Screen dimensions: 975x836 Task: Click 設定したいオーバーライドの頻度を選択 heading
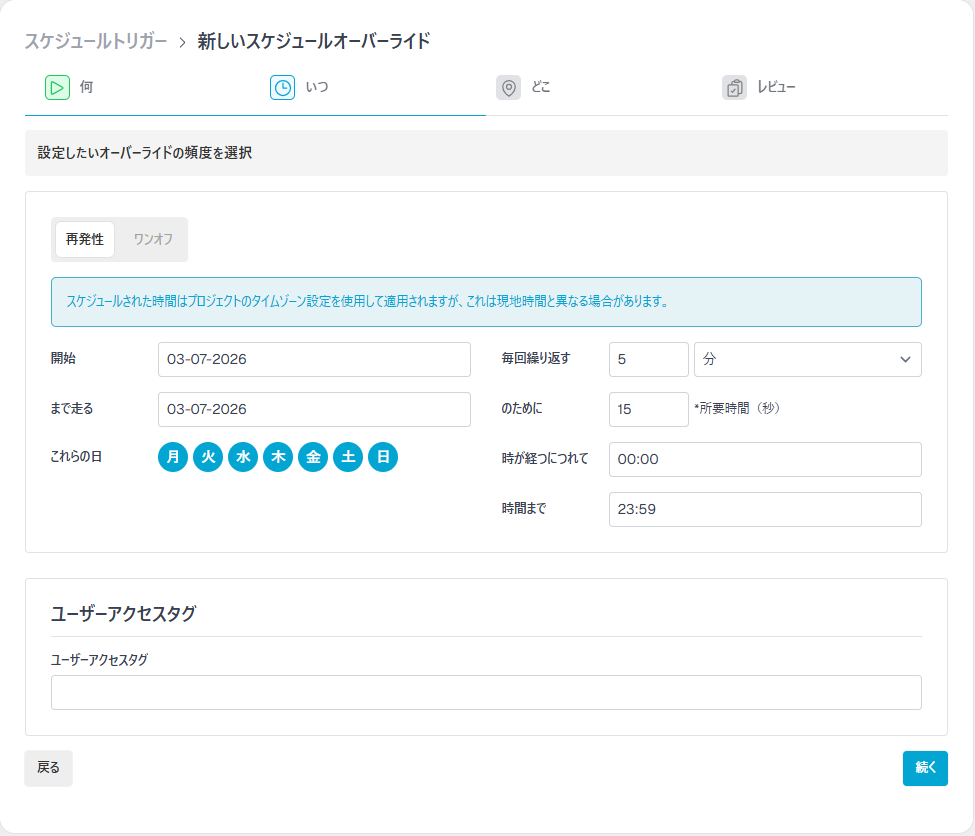(145, 153)
